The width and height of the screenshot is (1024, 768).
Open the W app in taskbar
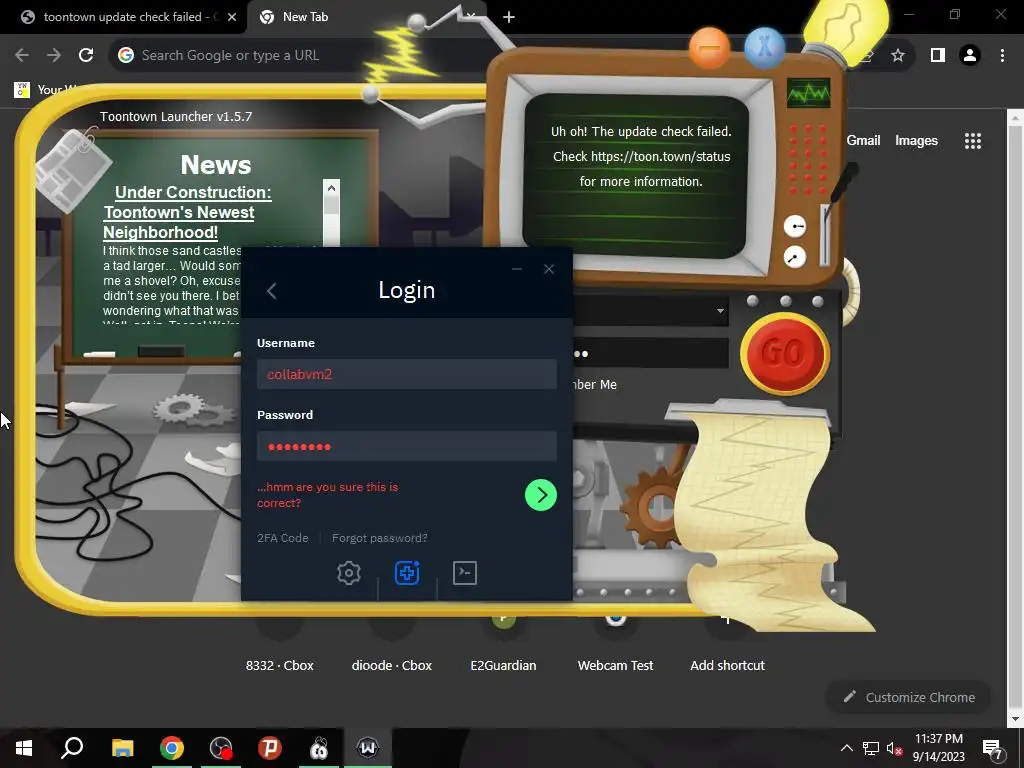368,748
